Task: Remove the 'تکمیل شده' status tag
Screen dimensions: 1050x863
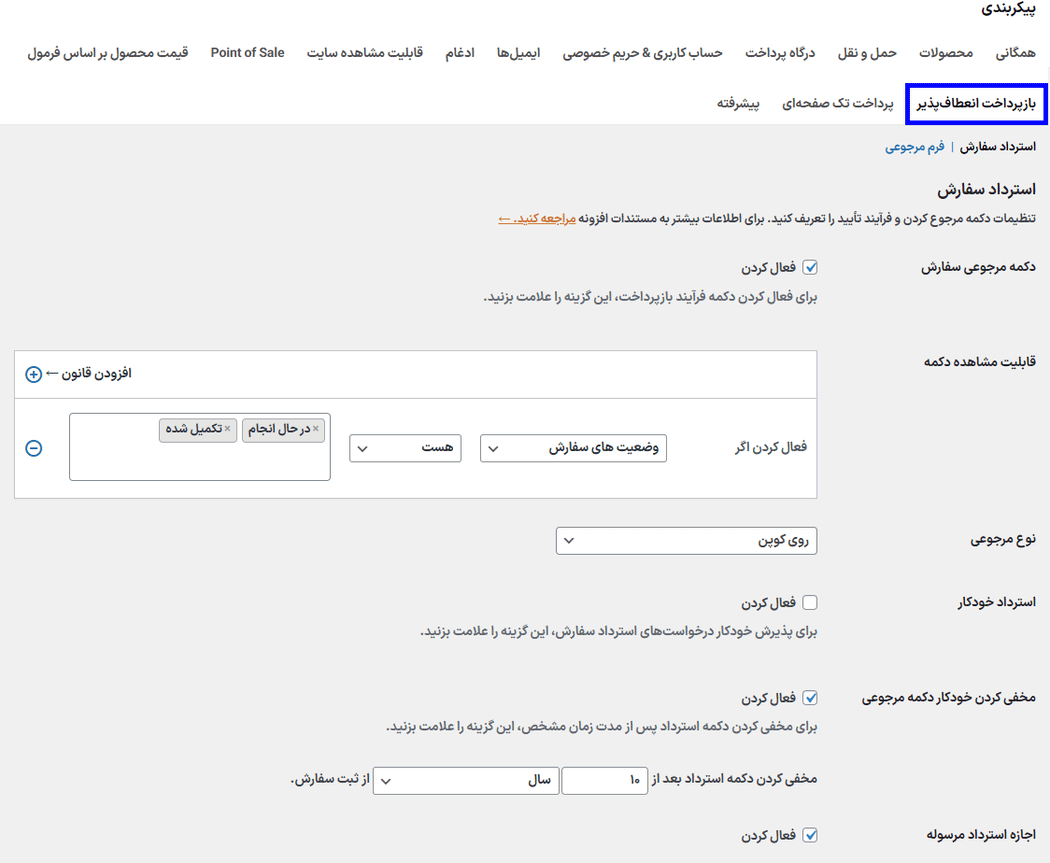Action: [x=228, y=429]
